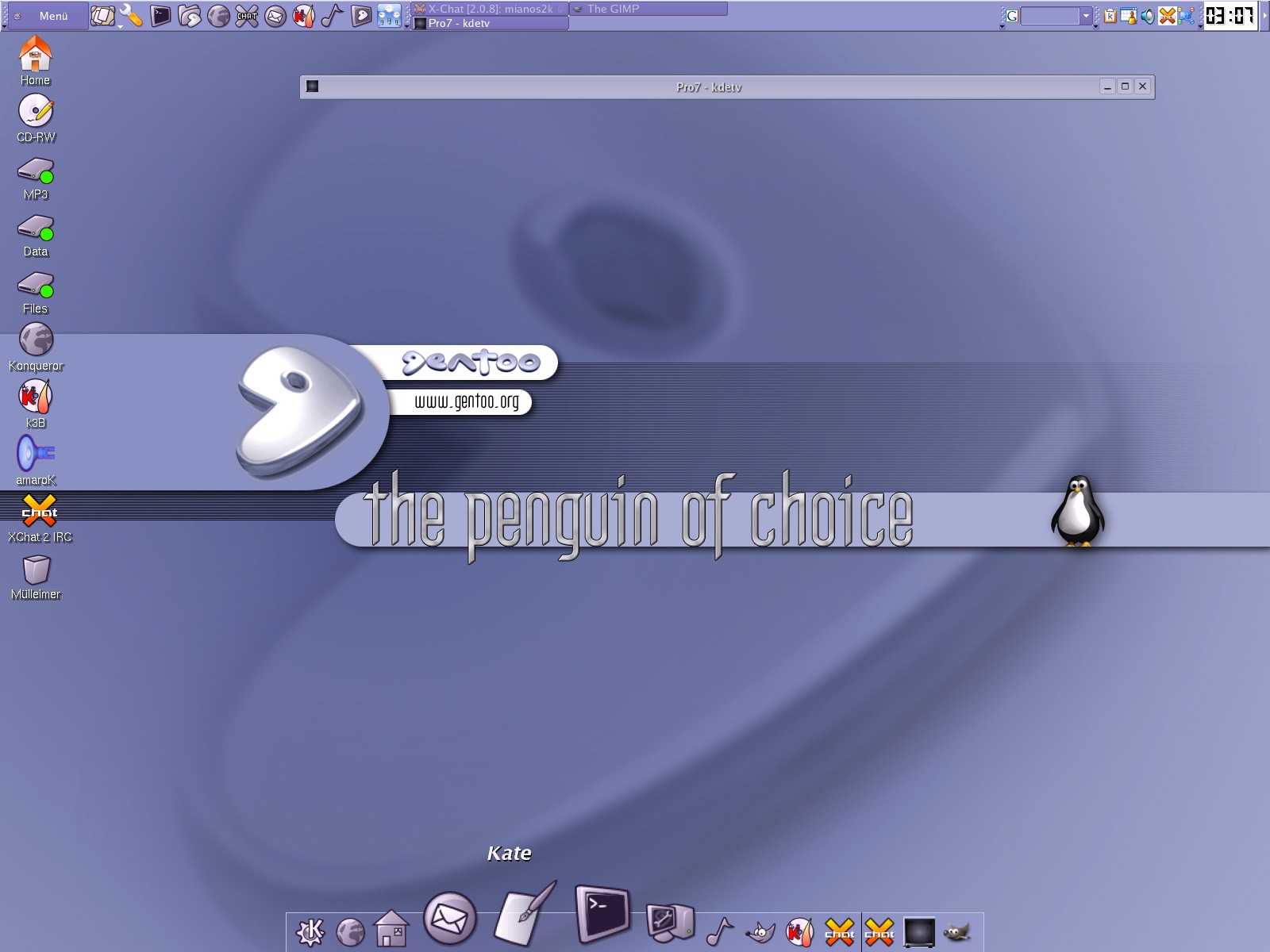
Task: Open the CD-RW desktop icon
Action: [36, 117]
